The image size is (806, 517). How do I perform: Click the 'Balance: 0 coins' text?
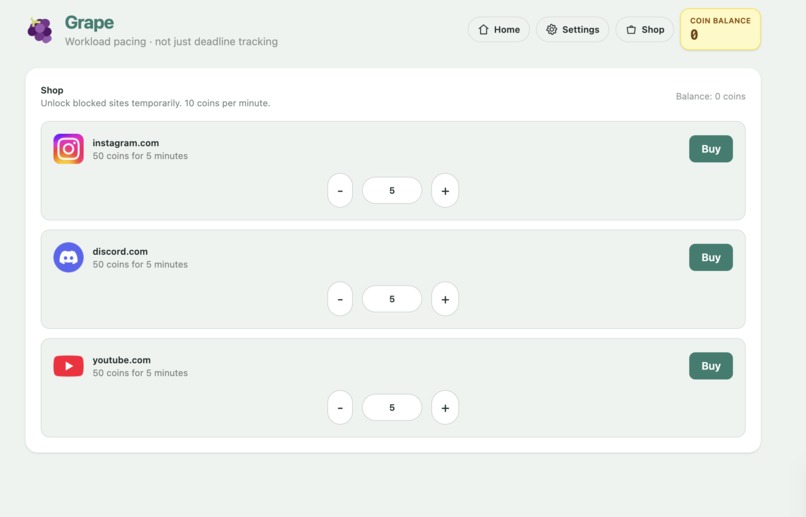[x=710, y=96]
